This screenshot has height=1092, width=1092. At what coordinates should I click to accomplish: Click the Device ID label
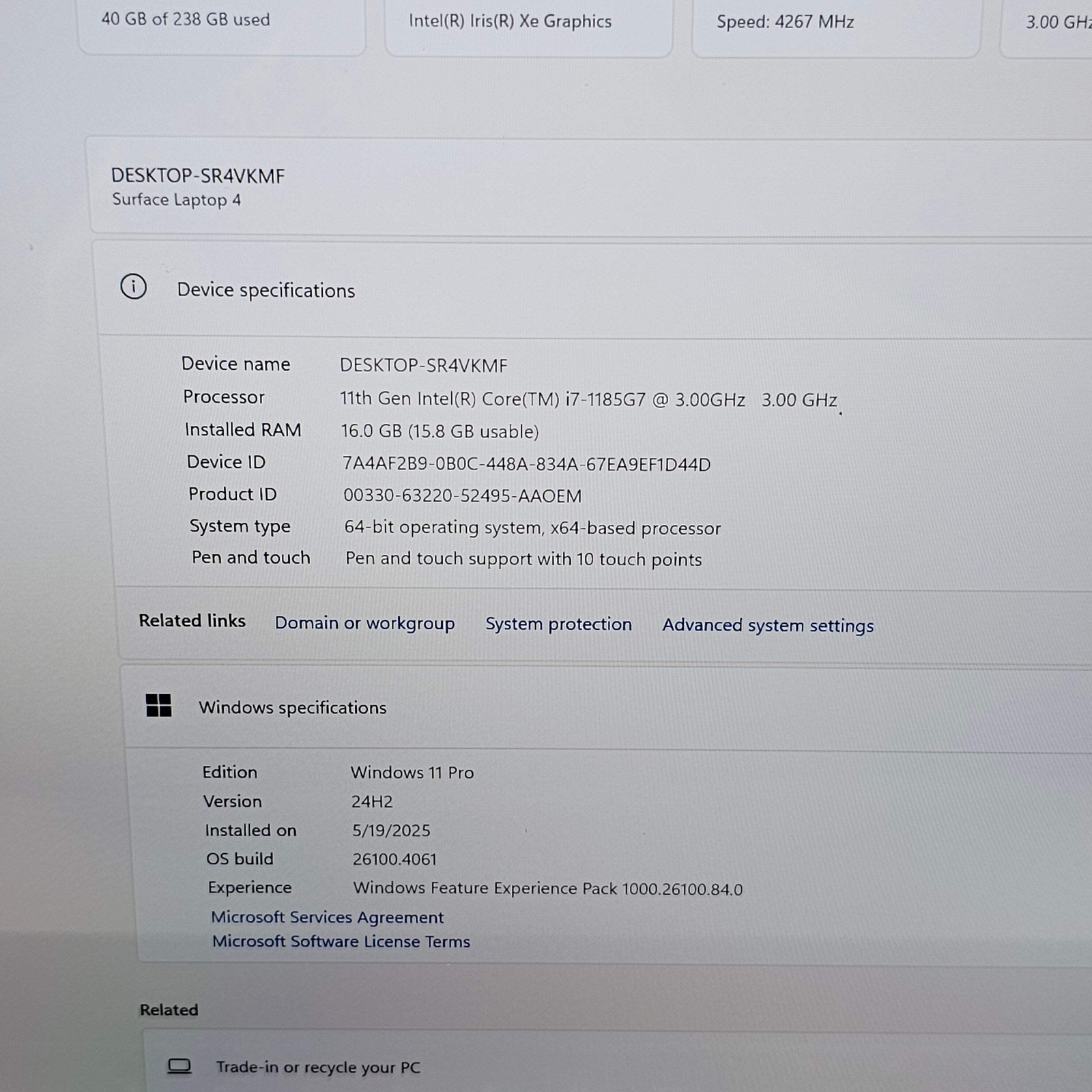226,462
